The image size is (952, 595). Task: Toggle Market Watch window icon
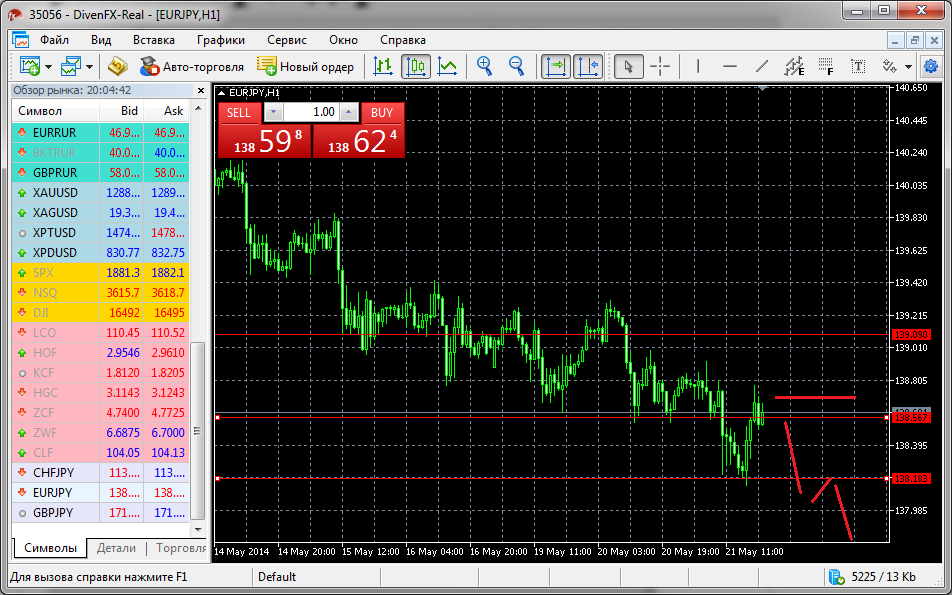pos(117,66)
